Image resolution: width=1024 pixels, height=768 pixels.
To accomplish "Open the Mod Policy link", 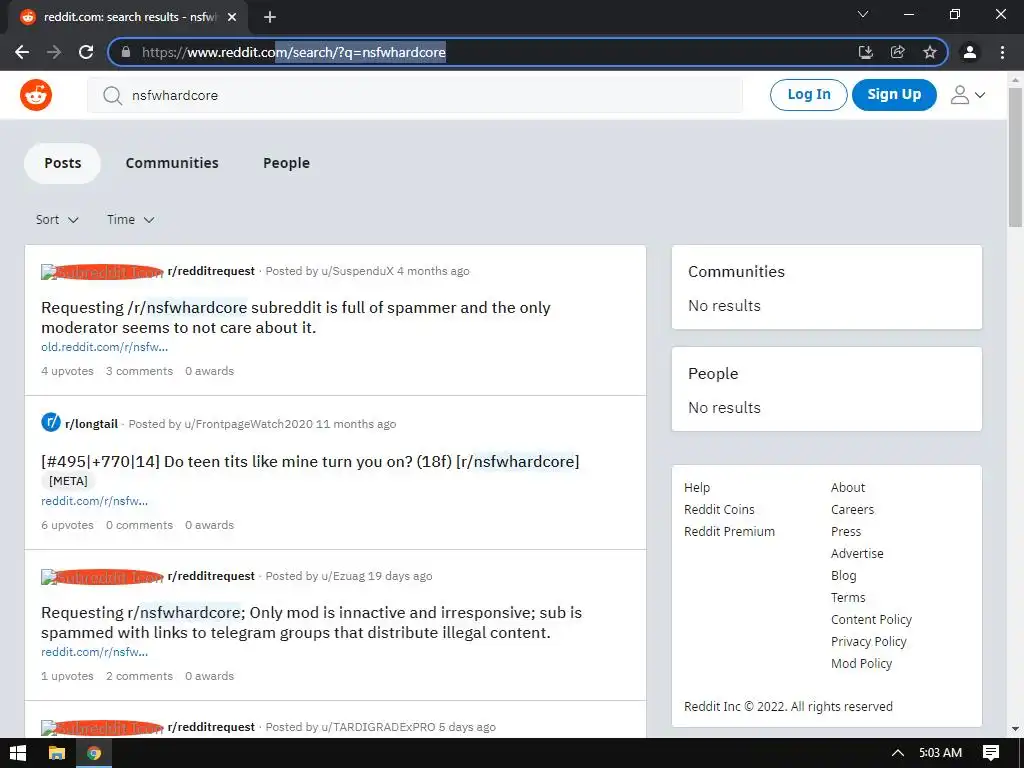I will (x=861, y=664).
